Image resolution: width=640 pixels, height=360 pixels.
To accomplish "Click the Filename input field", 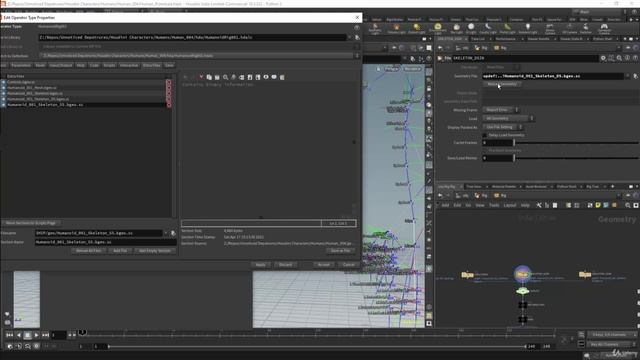I will click(99, 233).
